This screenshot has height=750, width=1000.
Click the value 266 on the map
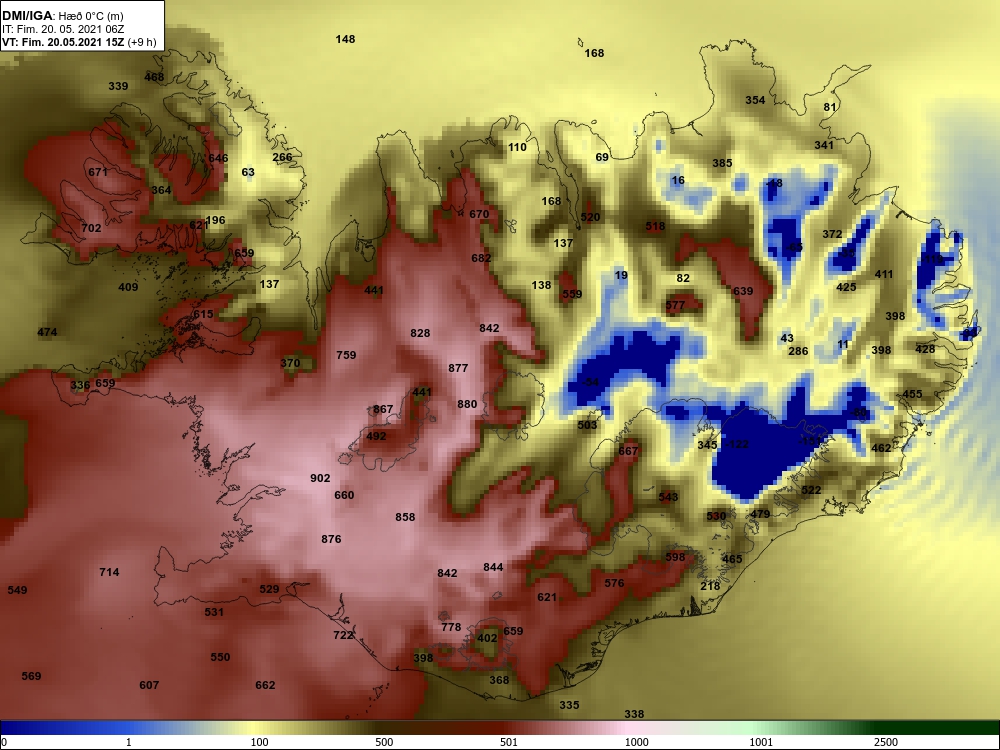pyautogui.click(x=282, y=157)
